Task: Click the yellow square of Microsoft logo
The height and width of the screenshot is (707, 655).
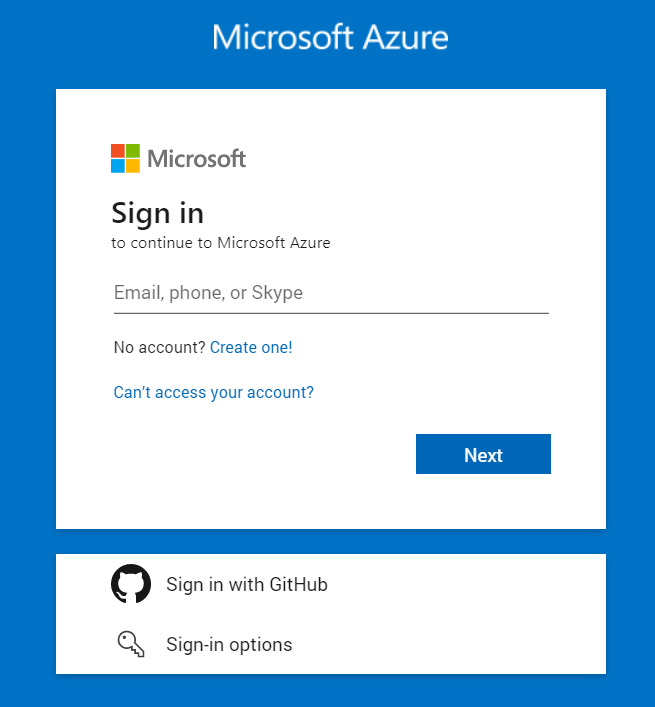Action: pos(133,166)
